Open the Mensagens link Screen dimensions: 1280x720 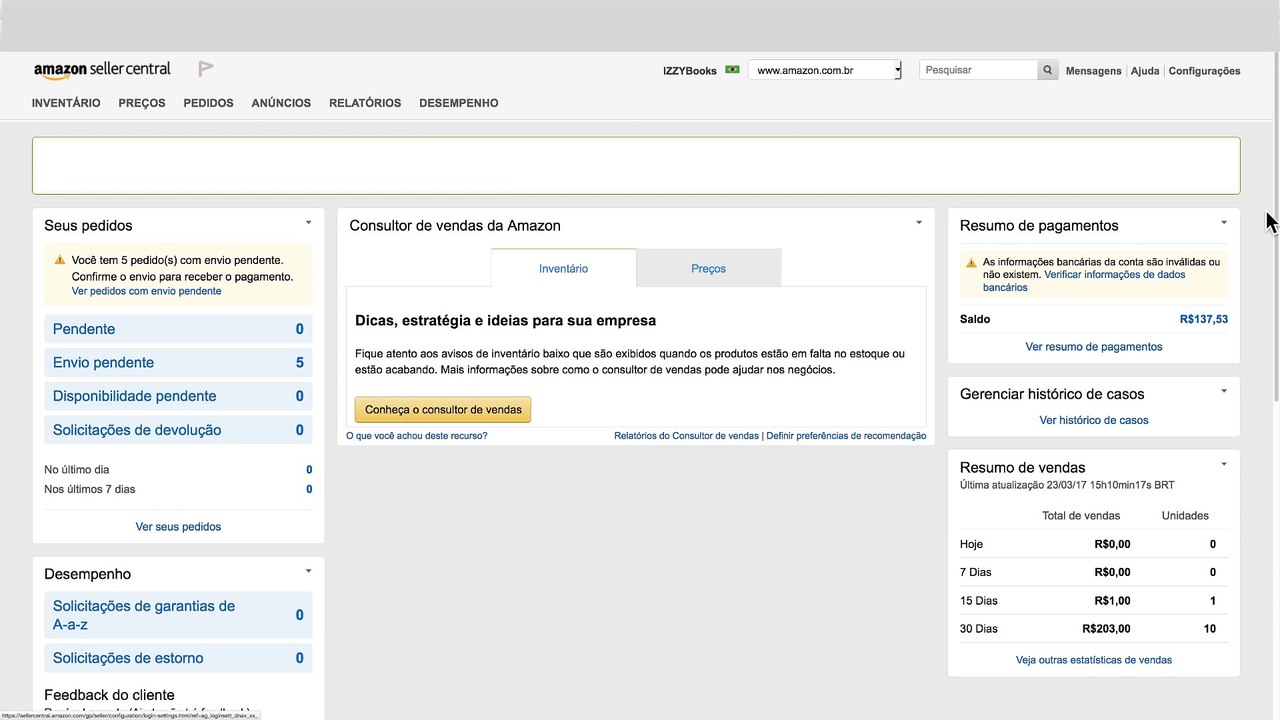(x=1093, y=71)
